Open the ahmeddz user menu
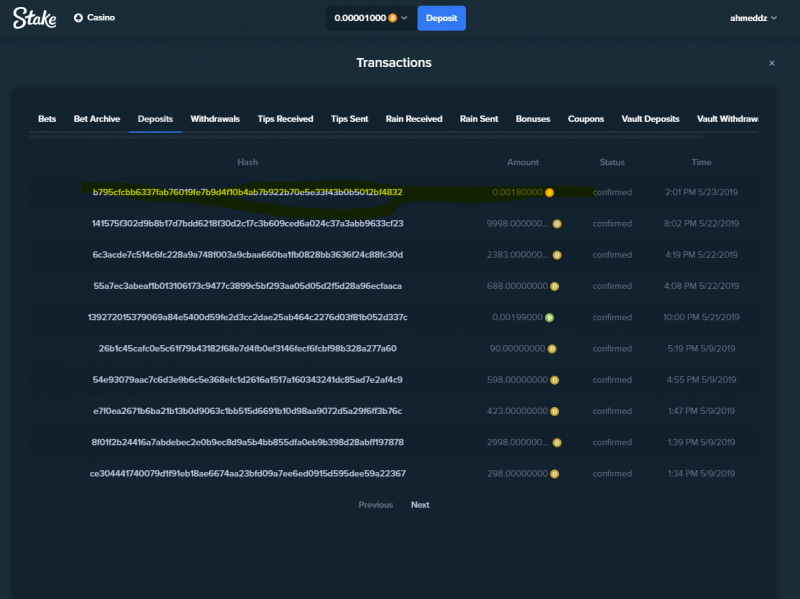This screenshot has width=800, height=599. point(753,18)
